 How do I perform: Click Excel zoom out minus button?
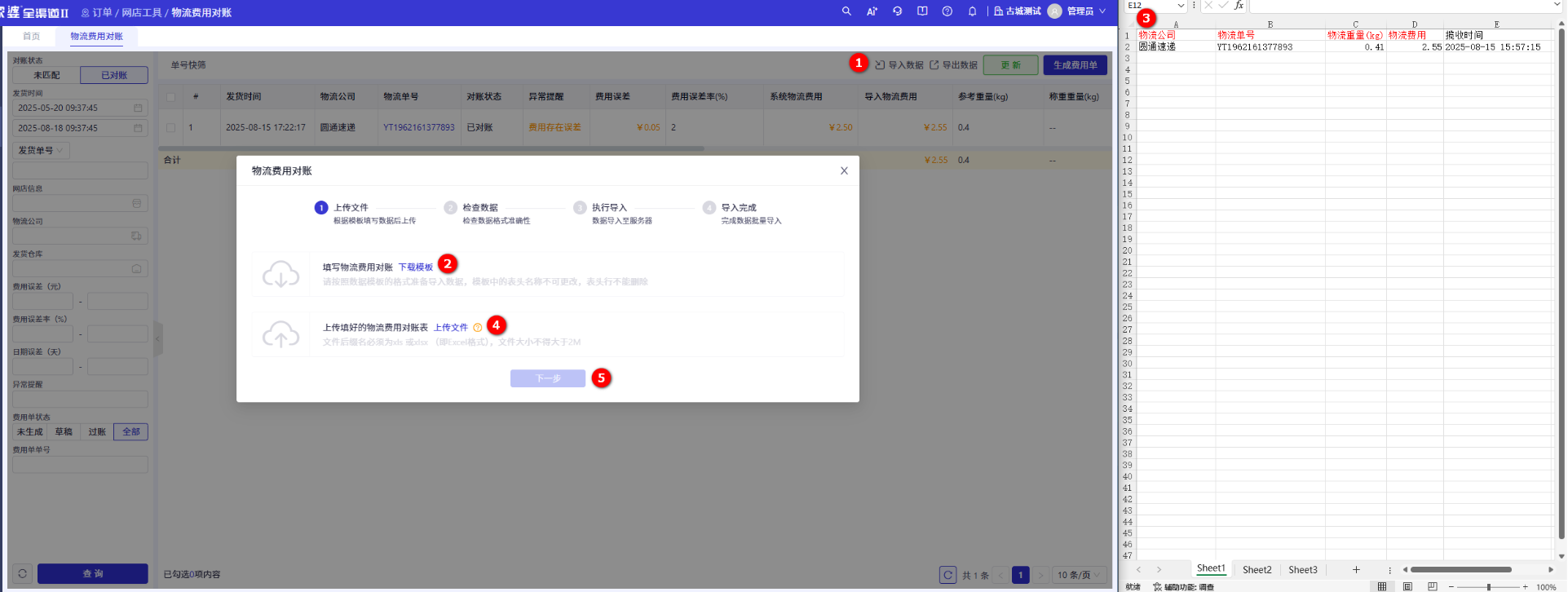[x=1451, y=587]
